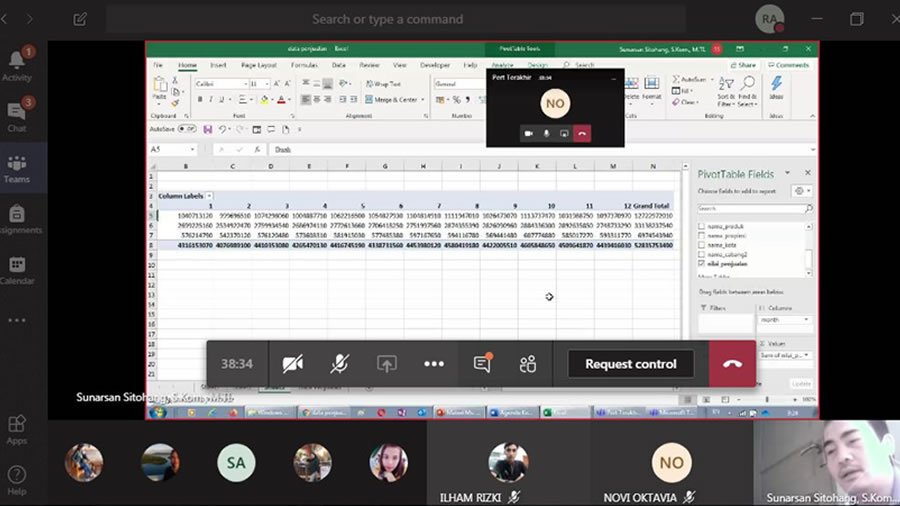Go to the Teams section
This screenshot has height=506, width=900.
17,168
